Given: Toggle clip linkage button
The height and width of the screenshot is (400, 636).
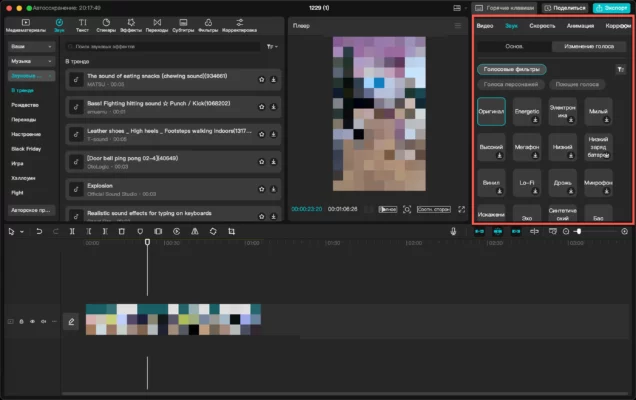Looking at the screenshot, I should [516, 231].
